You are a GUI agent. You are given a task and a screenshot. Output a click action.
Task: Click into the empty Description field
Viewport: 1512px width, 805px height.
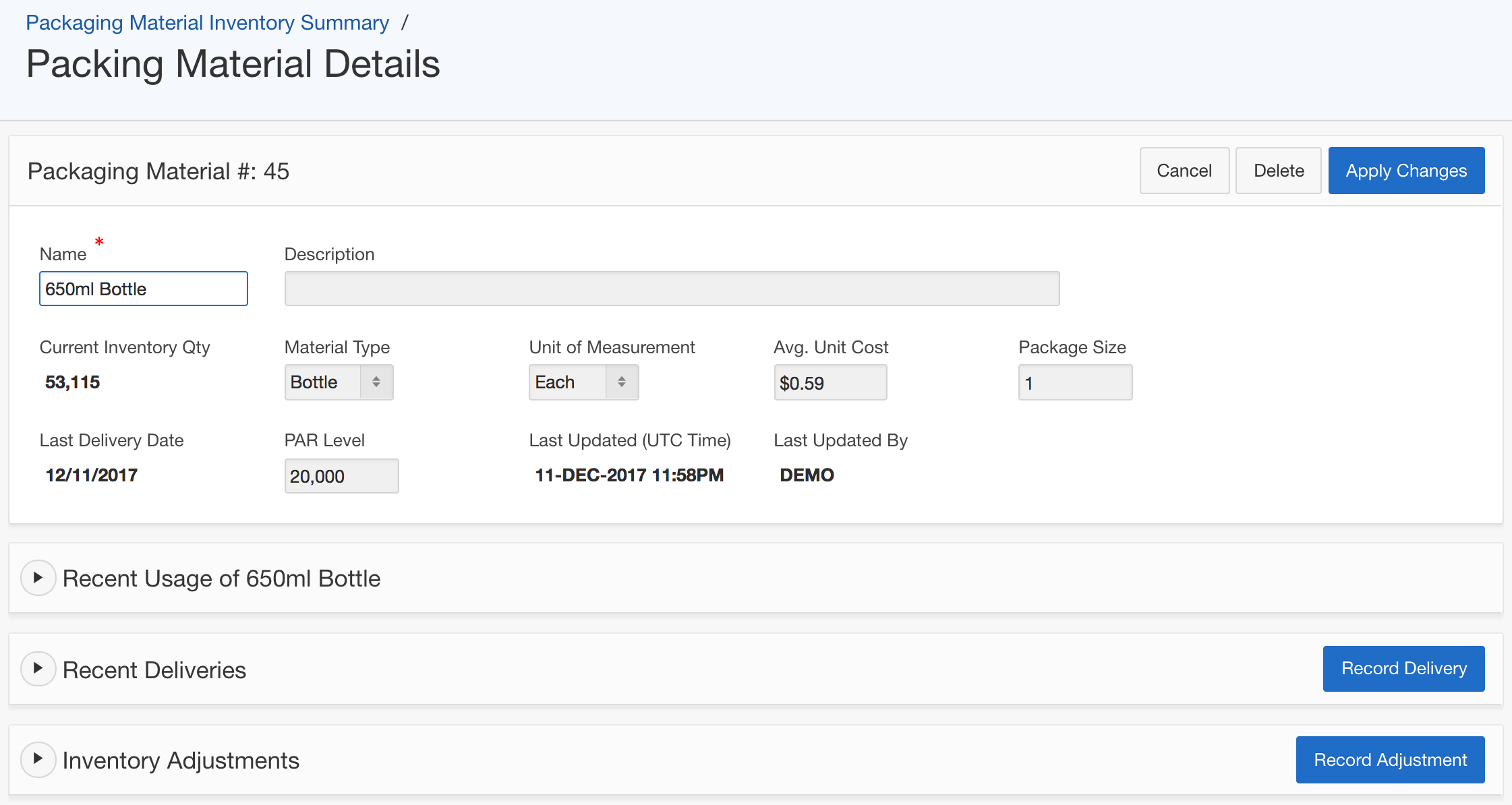pos(671,289)
